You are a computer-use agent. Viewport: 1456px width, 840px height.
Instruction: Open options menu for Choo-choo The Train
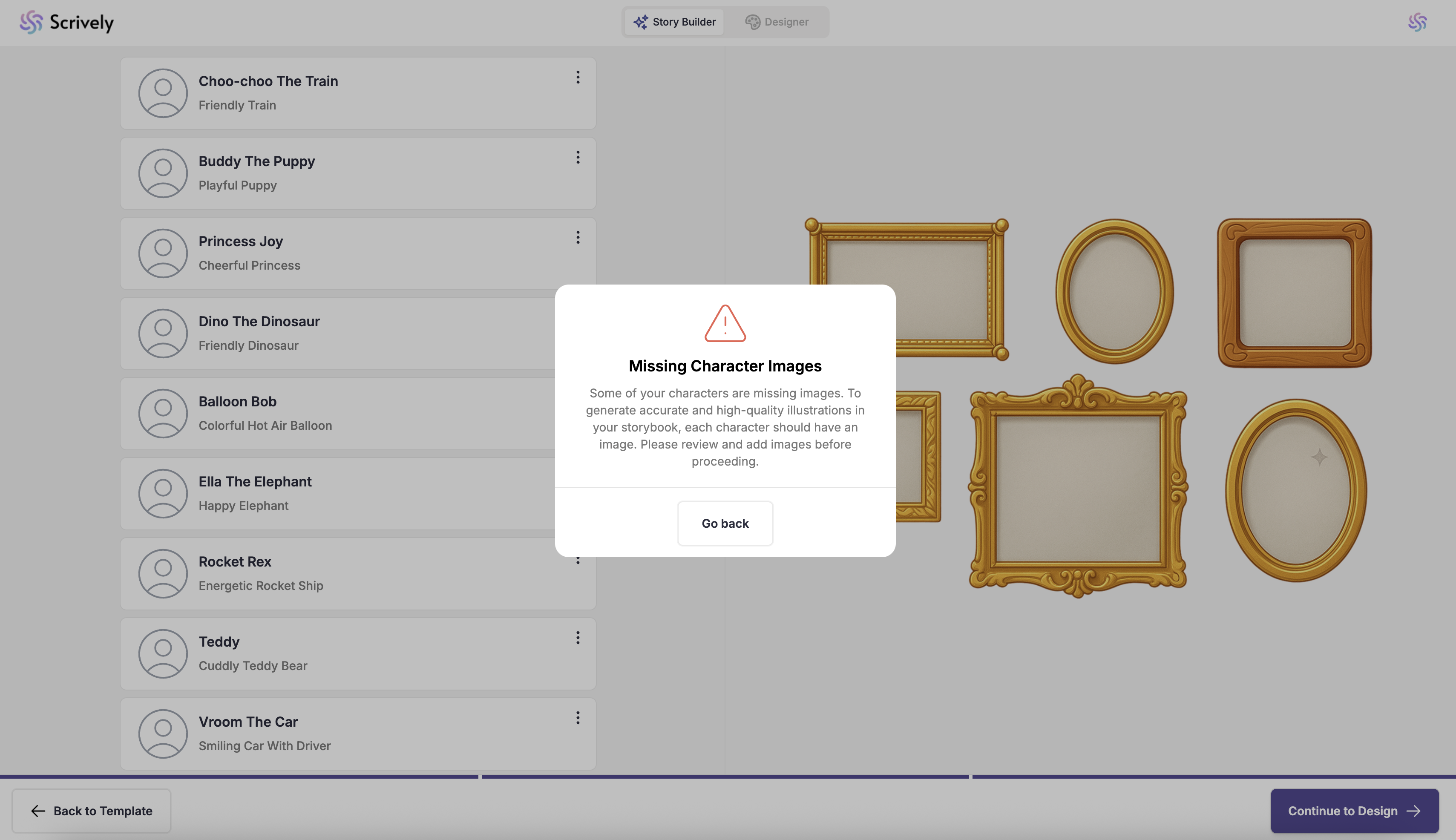(578, 77)
